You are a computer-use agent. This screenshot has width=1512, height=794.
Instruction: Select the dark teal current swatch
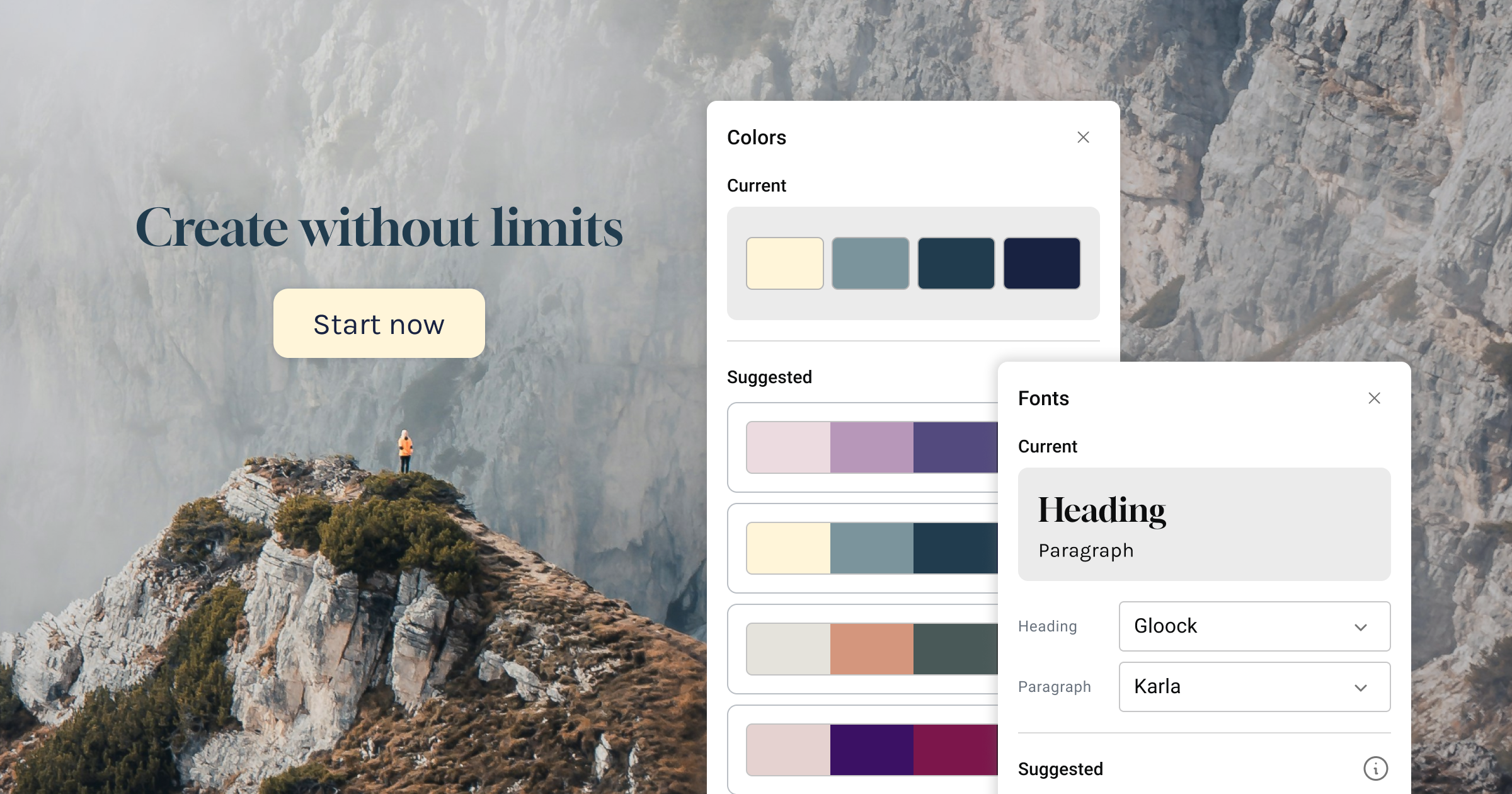tap(956, 263)
